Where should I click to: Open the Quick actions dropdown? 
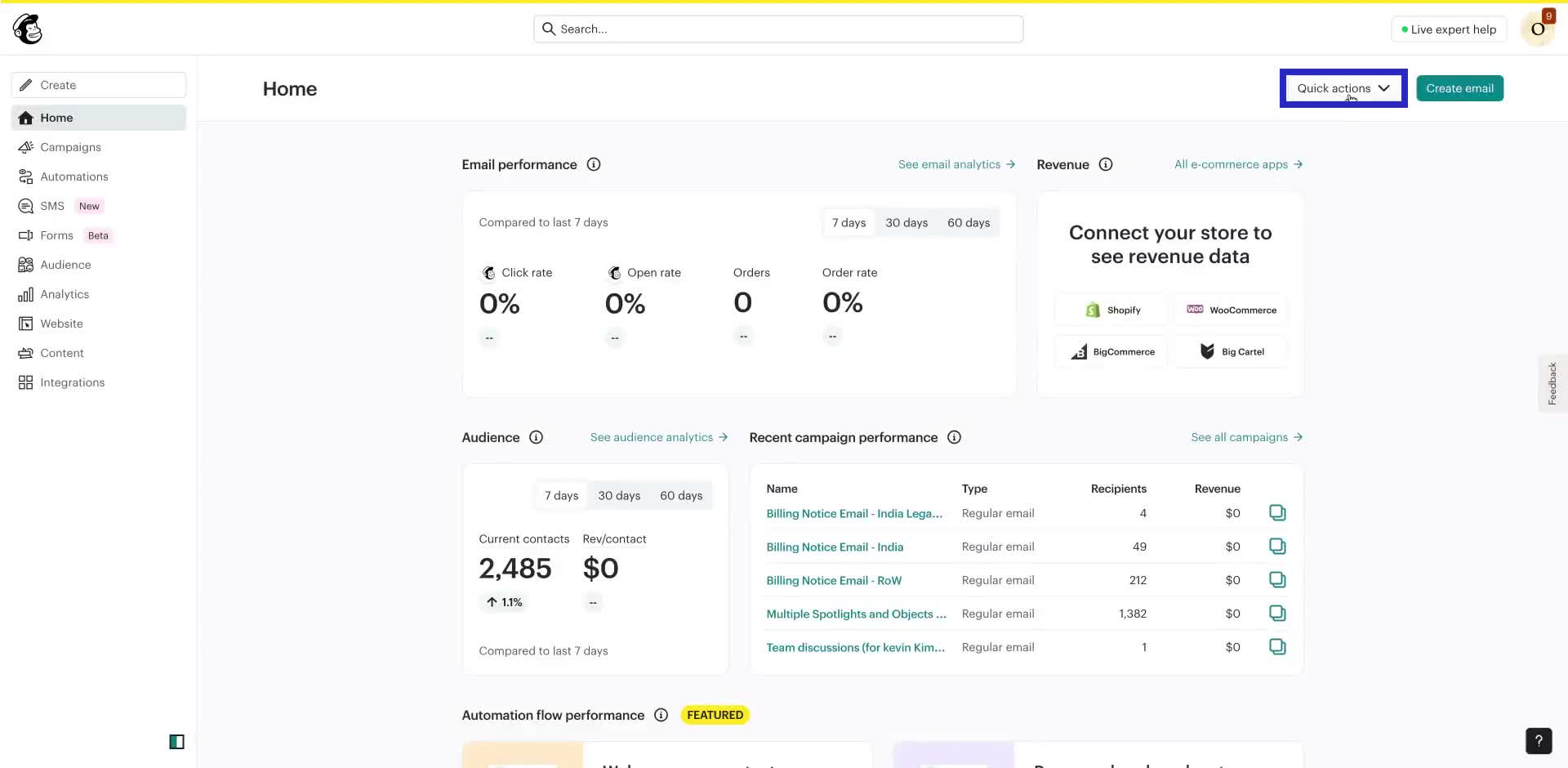pyautogui.click(x=1342, y=88)
